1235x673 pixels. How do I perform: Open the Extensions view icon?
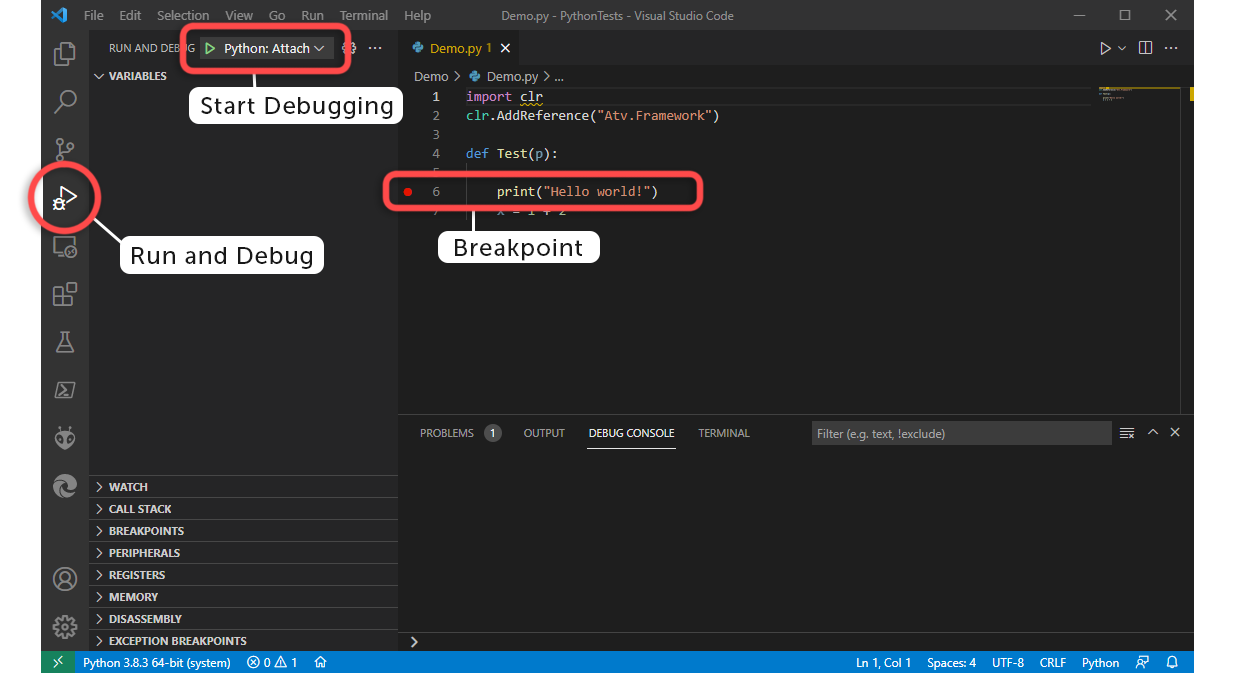[x=65, y=294]
